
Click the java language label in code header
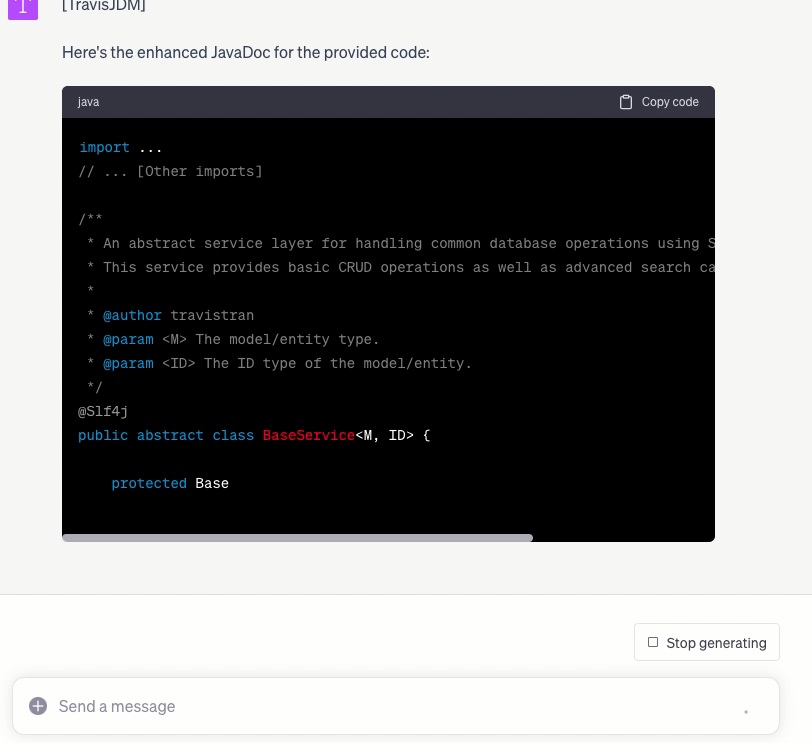[89, 102]
